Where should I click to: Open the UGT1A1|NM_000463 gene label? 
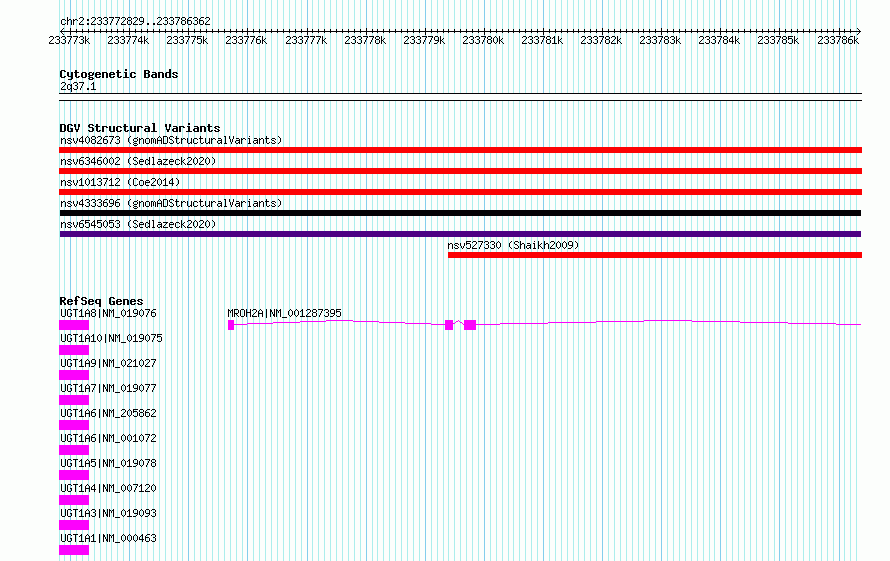(x=108, y=538)
